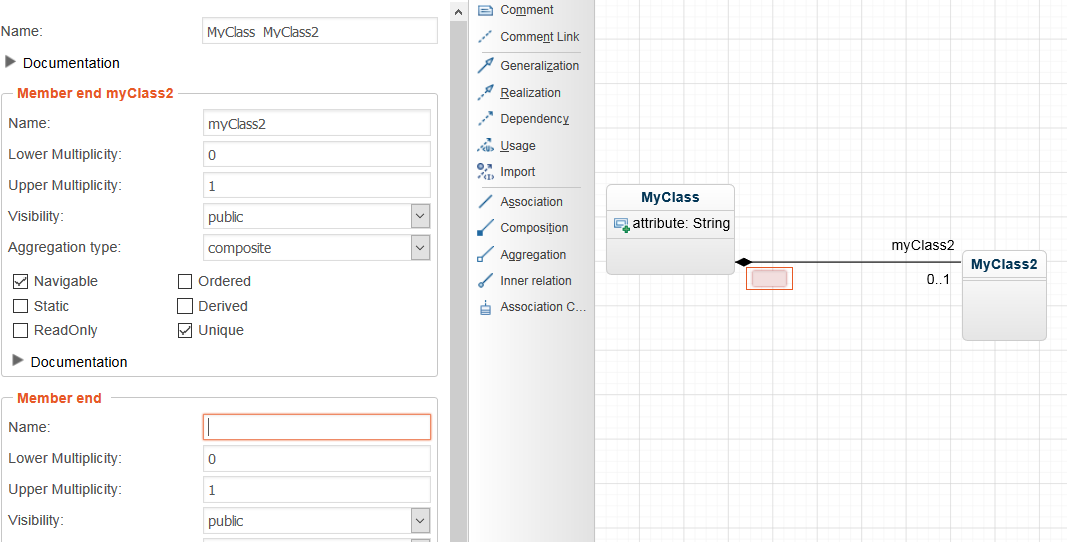Select the Generalization connector tool
This screenshot has height=542, width=1067.
point(539,66)
